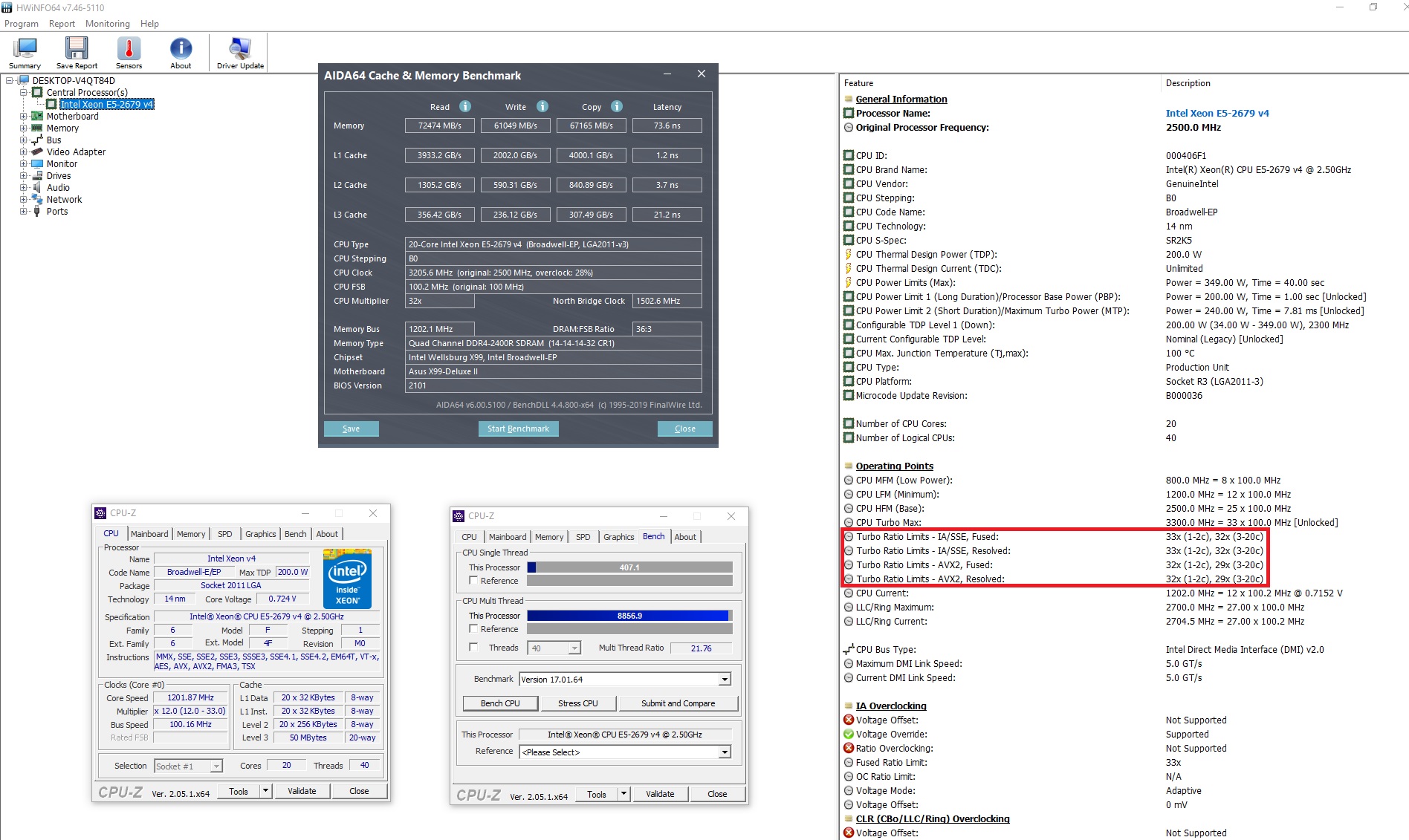Click Validate in the CPU-Z processor window
1409x840 pixels.
pyautogui.click(x=302, y=791)
